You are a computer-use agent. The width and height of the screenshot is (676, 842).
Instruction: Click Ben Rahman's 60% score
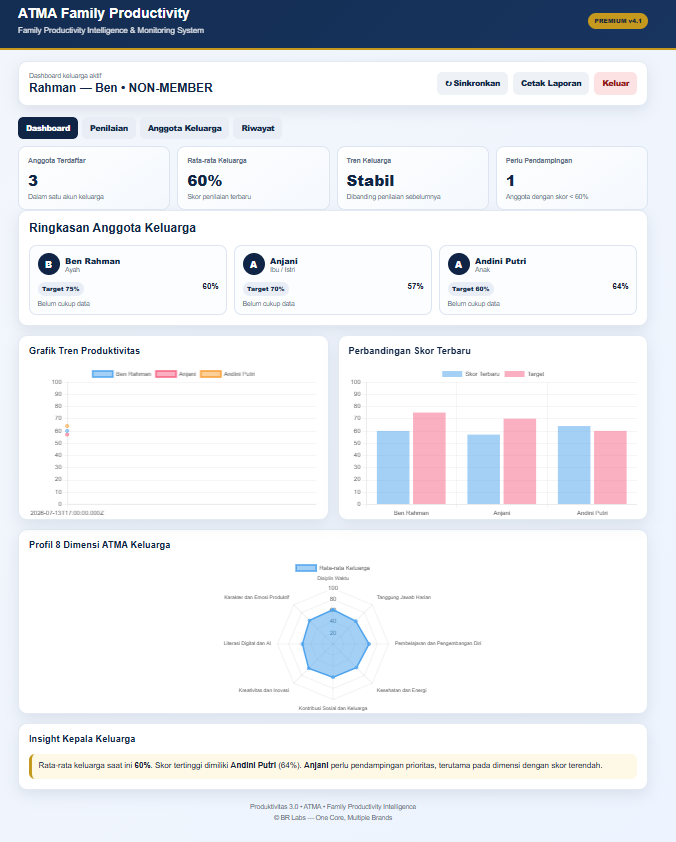210,286
